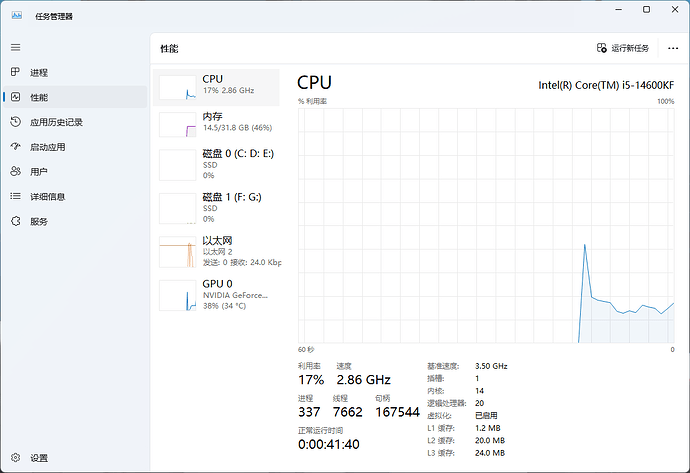Screen dimensions: 690x473
Task: Click the 2.86 GHz speed value
Action: [x=363, y=380]
